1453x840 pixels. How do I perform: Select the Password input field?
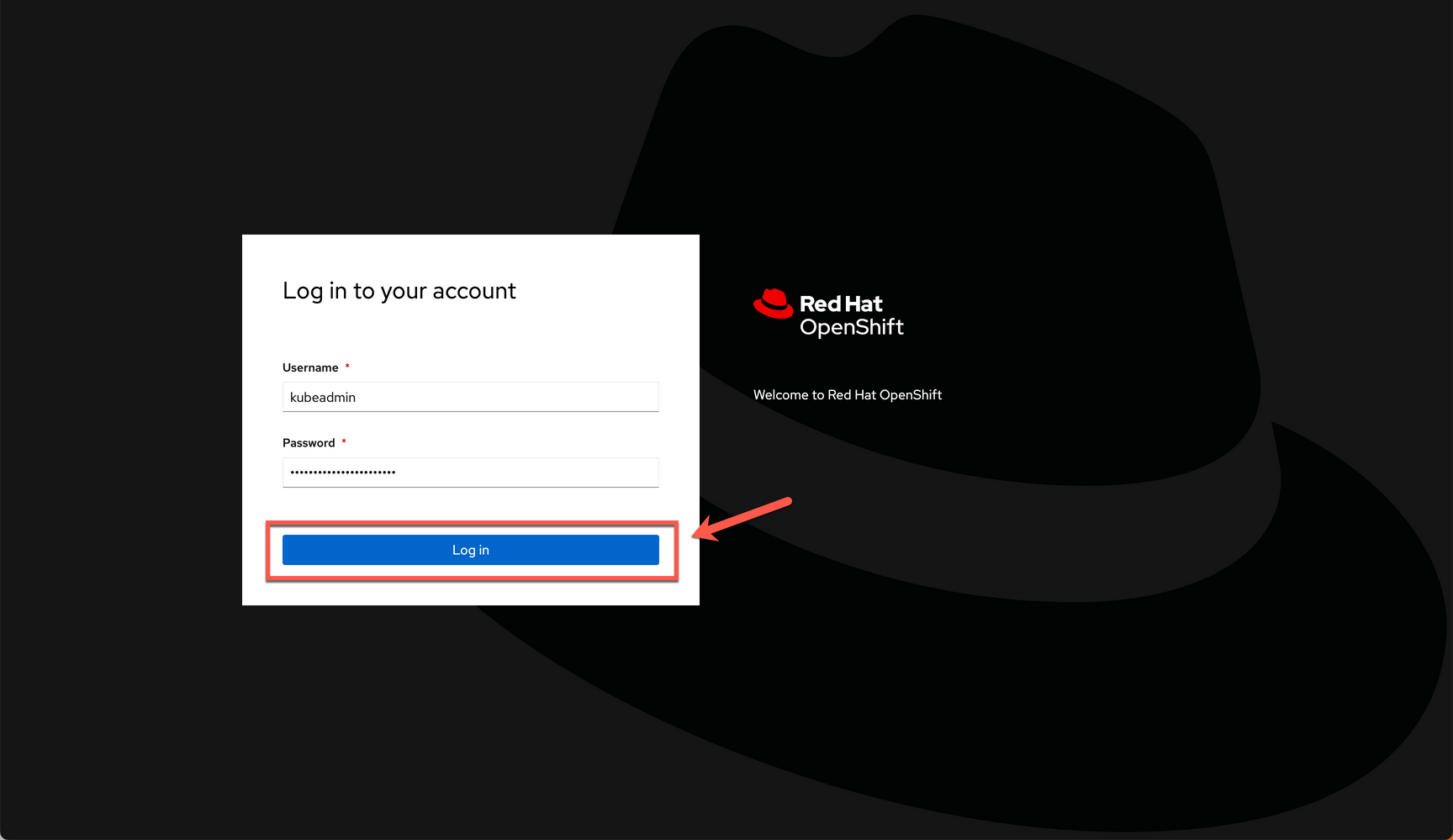coord(470,472)
